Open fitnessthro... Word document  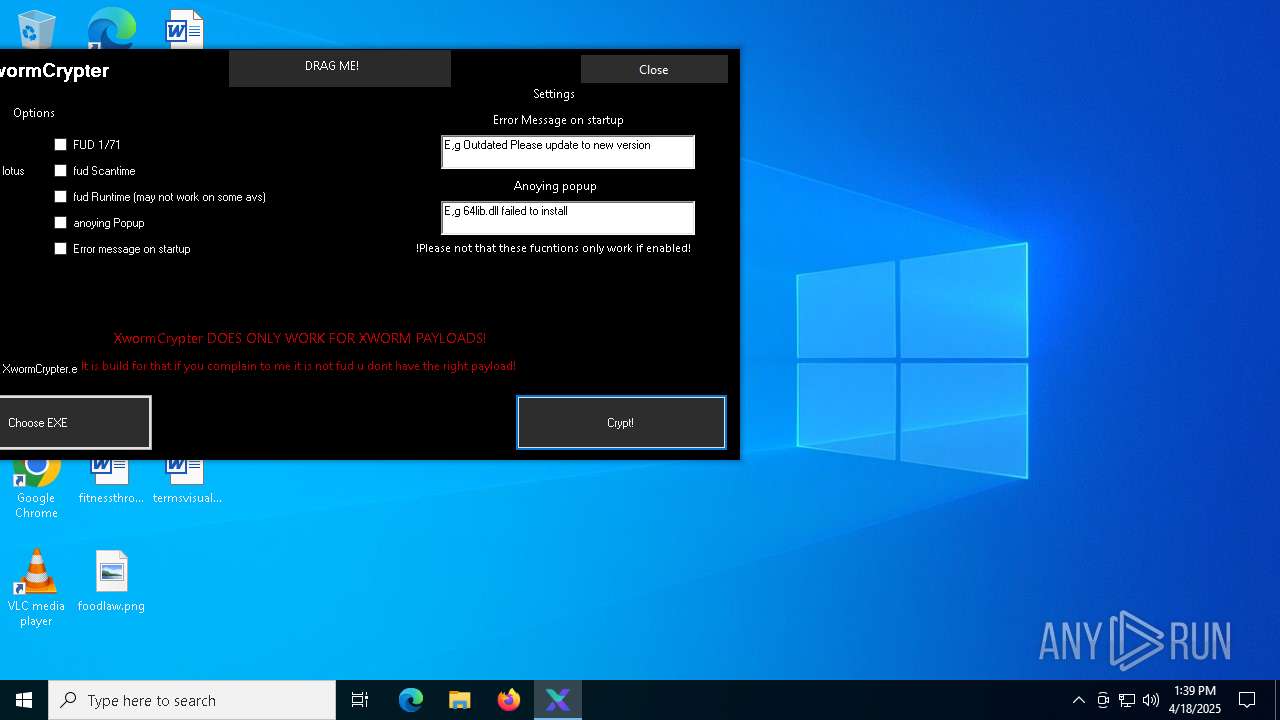(x=111, y=482)
